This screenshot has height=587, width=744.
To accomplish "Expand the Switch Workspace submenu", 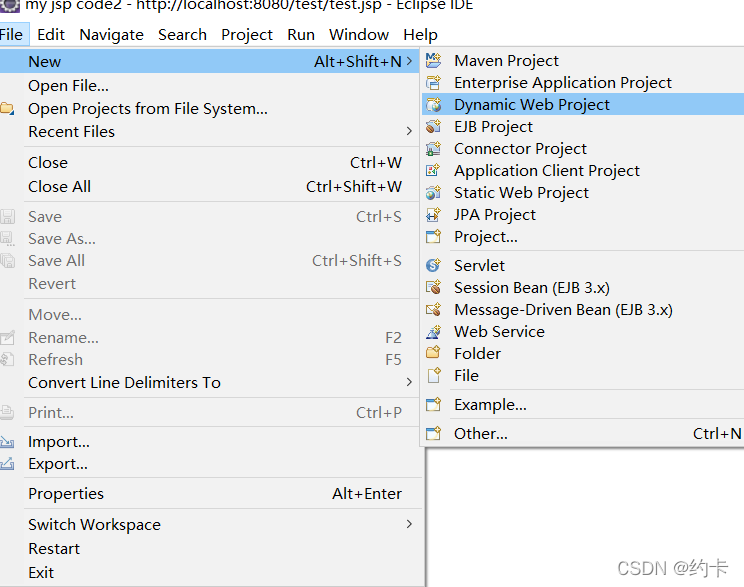I will pos(409,524).
